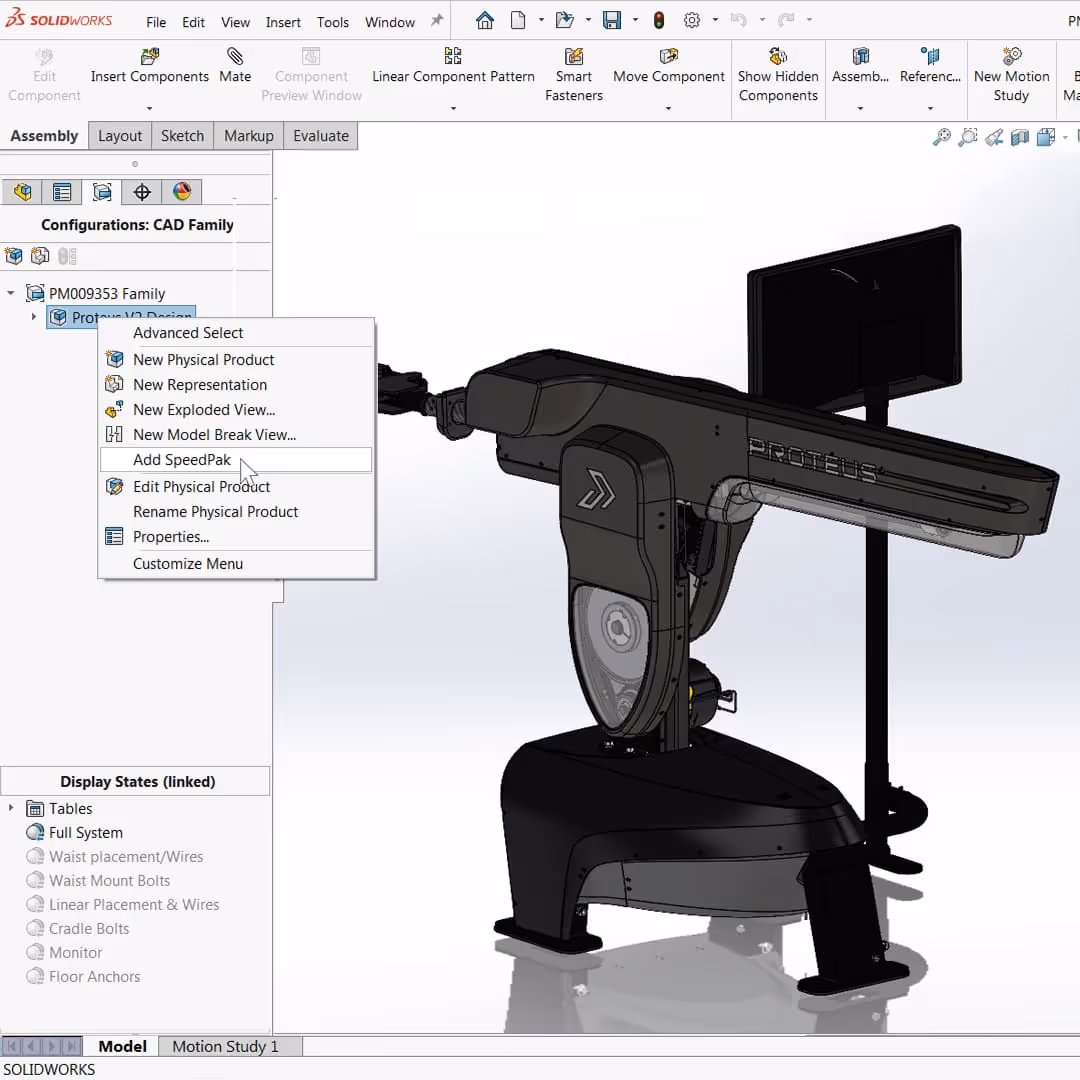This screenshot has width=1080, height=1080.
Task: Choose Add SpeedPak from context menu
Action: (236, 460)
